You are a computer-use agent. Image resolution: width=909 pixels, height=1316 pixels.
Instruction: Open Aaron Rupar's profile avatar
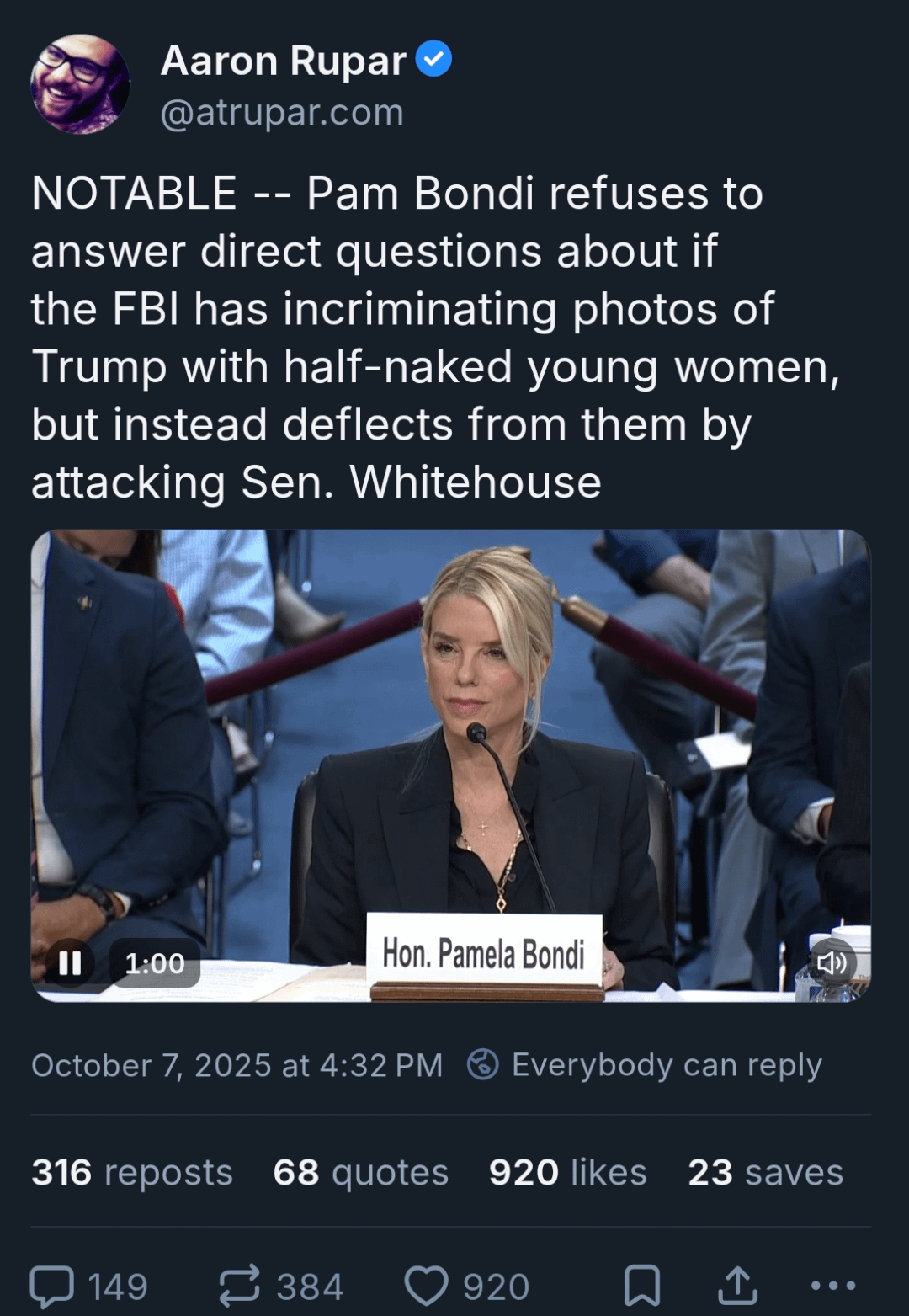80,83
